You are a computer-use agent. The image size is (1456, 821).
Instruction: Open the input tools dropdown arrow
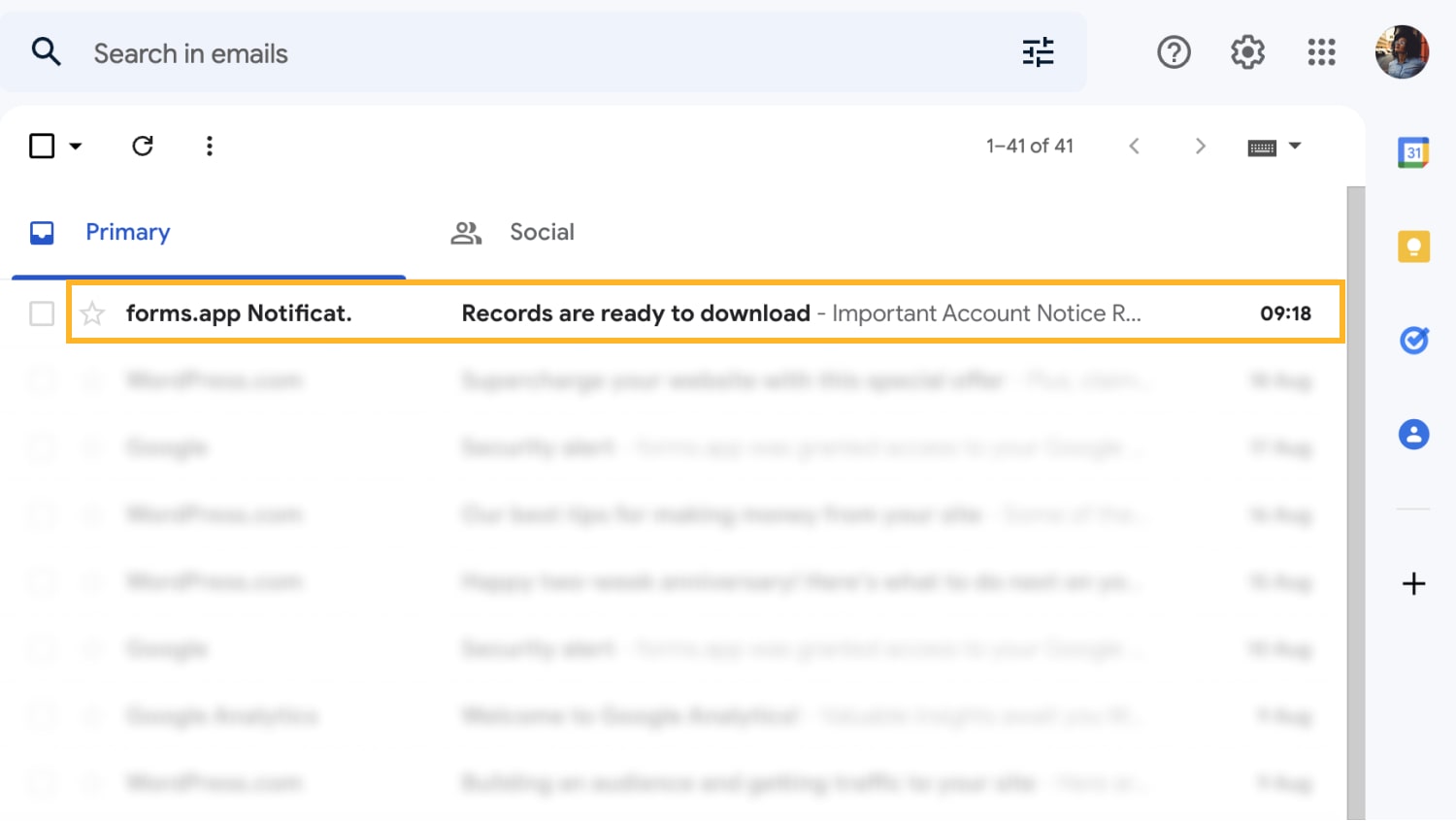1297,146
